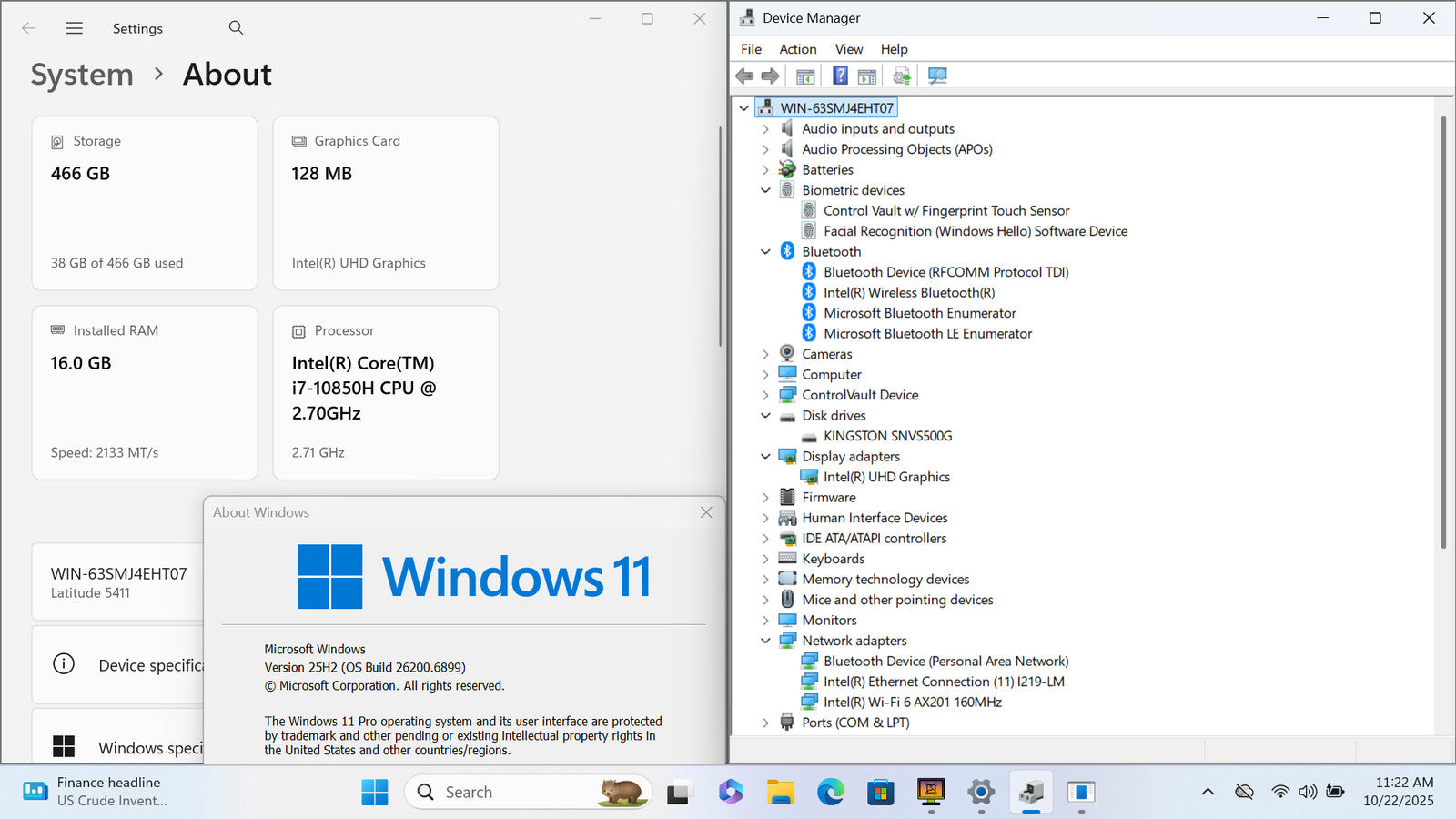Screen dimensions: 1456x819
Task: Select KINGSTON SNVS500G disk drive
Action: (887, 436)
